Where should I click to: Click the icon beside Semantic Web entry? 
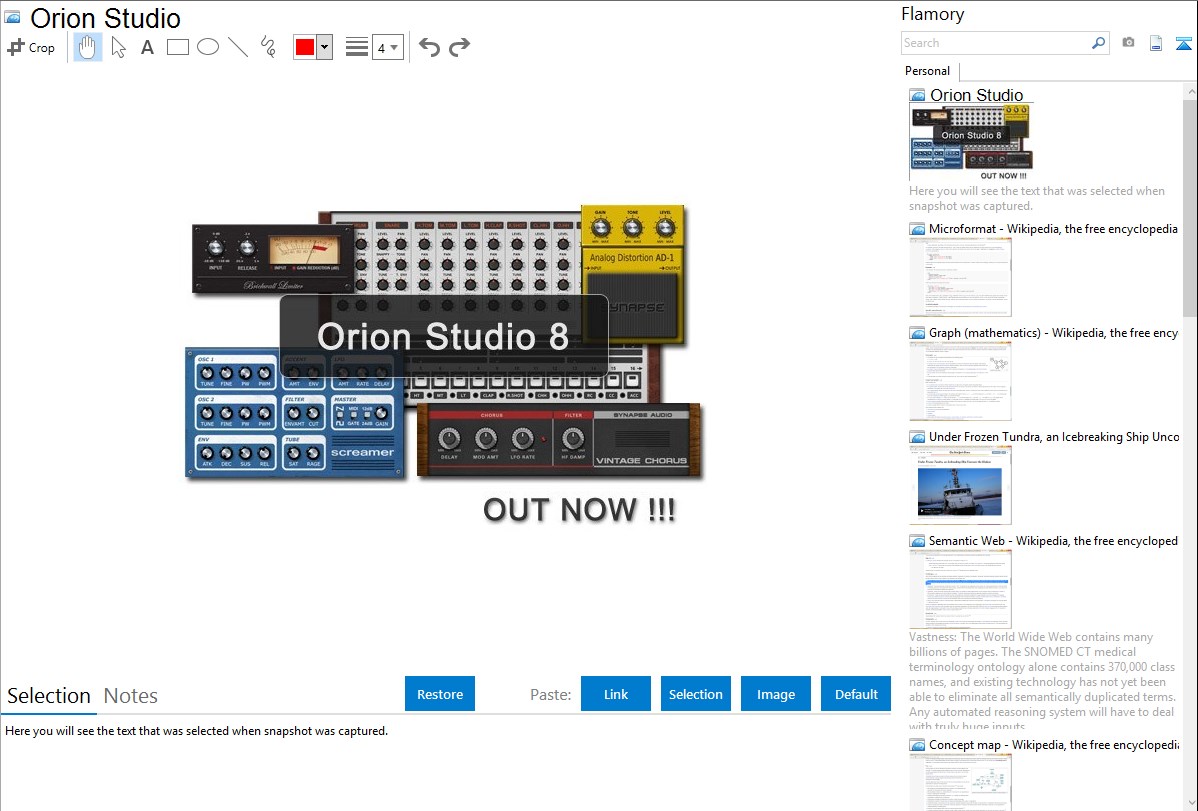click(918, 541)
